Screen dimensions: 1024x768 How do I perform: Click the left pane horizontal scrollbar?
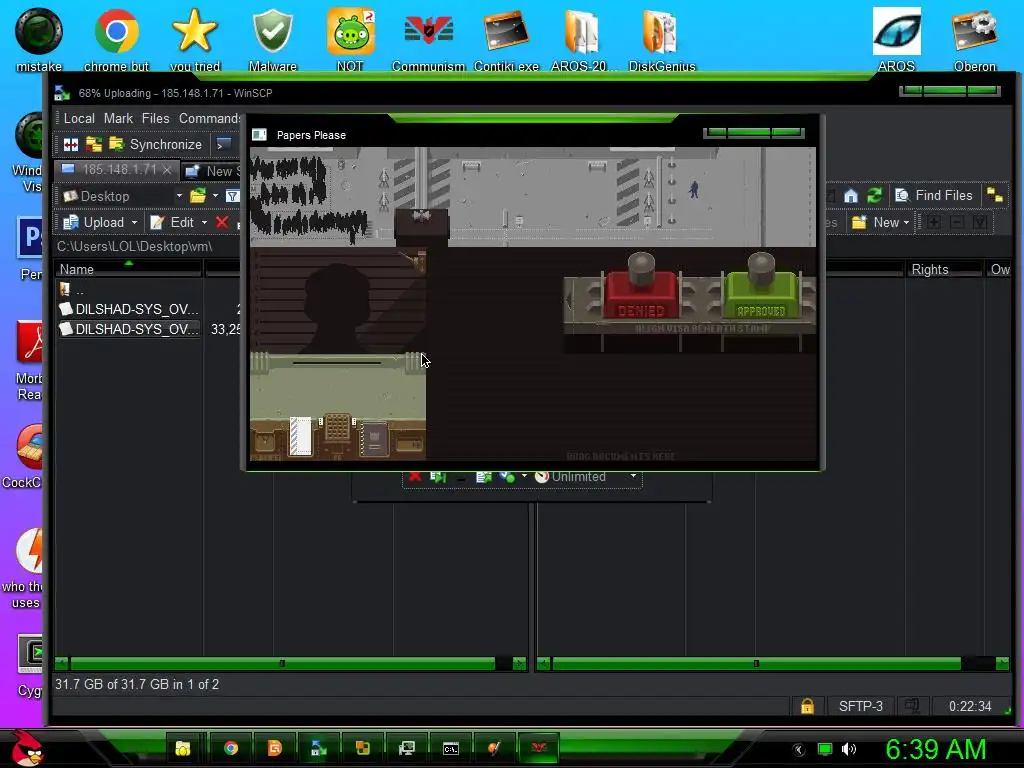pos(282,664)
